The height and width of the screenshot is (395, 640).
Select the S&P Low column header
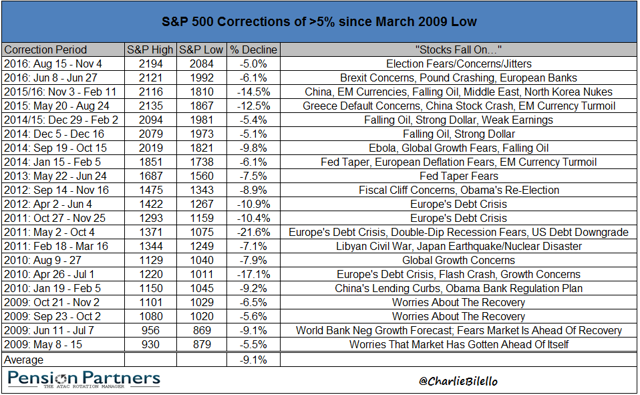tap(201, 50)
